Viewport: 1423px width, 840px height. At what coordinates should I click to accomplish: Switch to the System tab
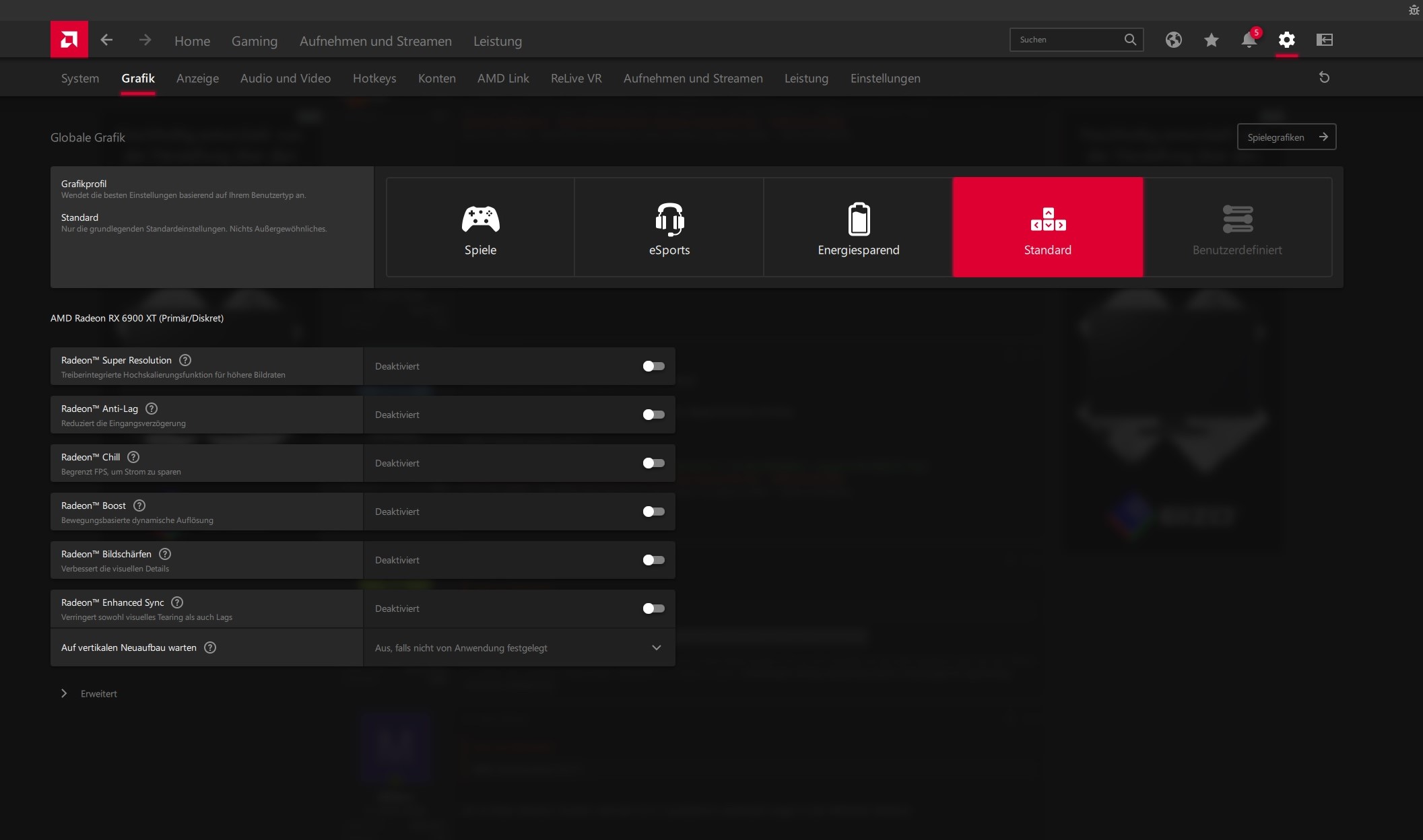[x=80, y=78]
